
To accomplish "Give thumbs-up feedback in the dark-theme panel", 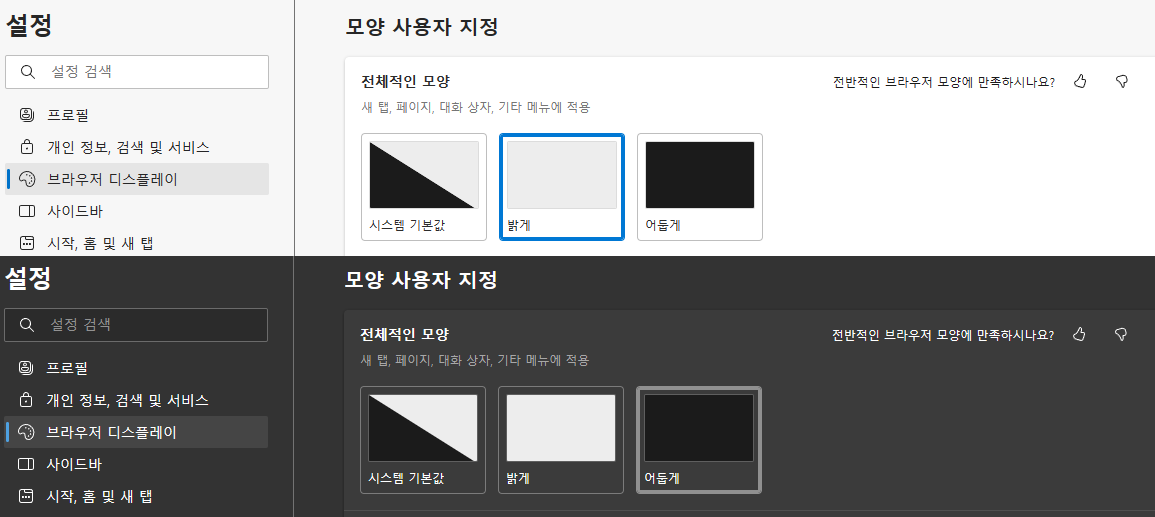I will [x=1079, y=334].
